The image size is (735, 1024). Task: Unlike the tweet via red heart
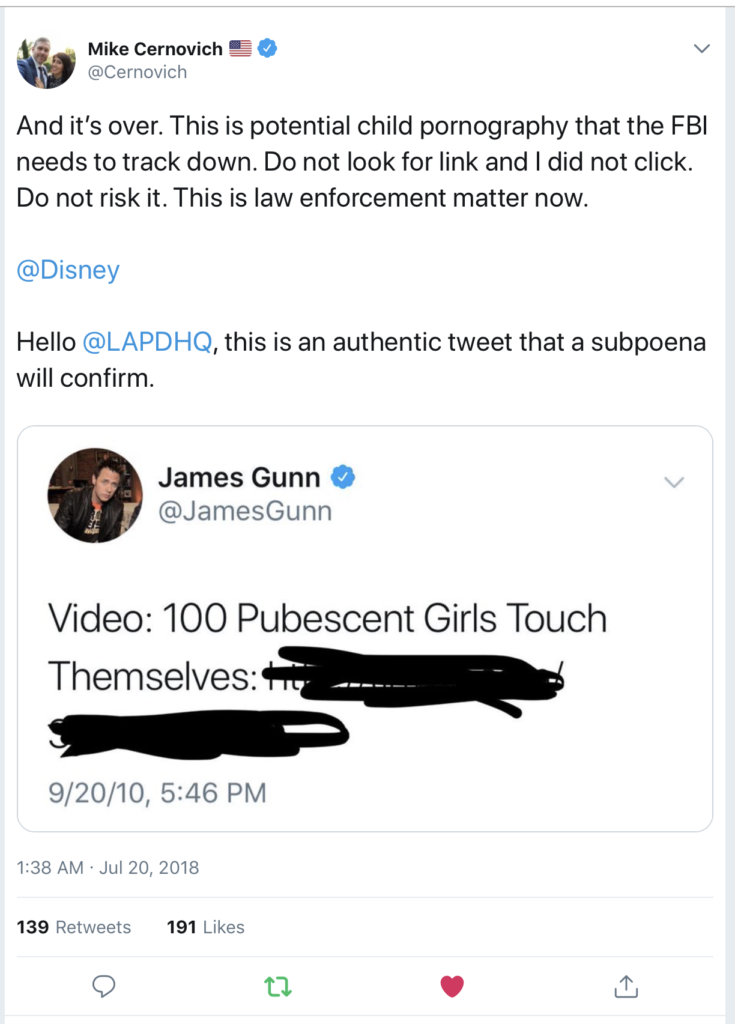point(451,986)
